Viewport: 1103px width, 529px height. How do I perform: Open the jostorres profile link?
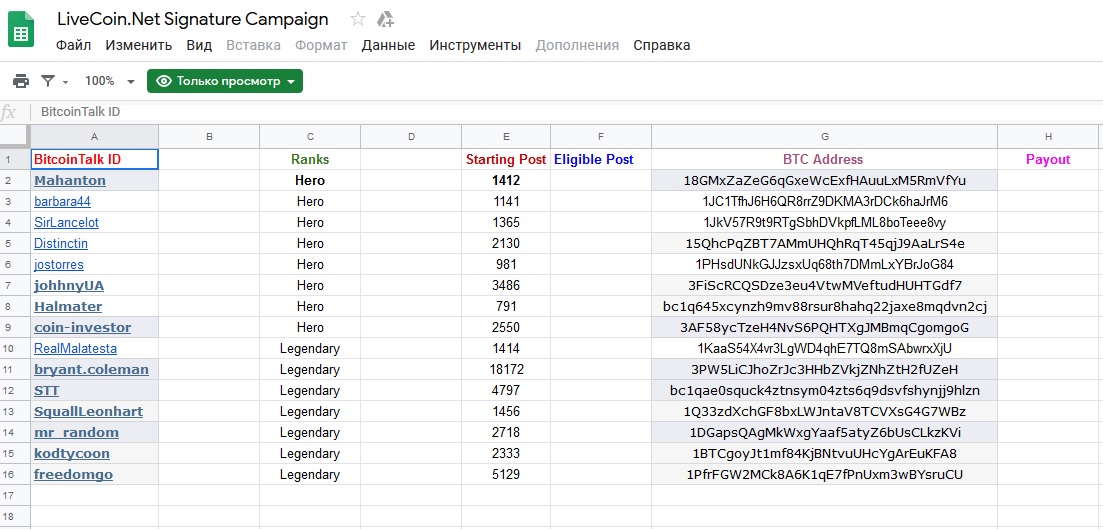point(58,264)
